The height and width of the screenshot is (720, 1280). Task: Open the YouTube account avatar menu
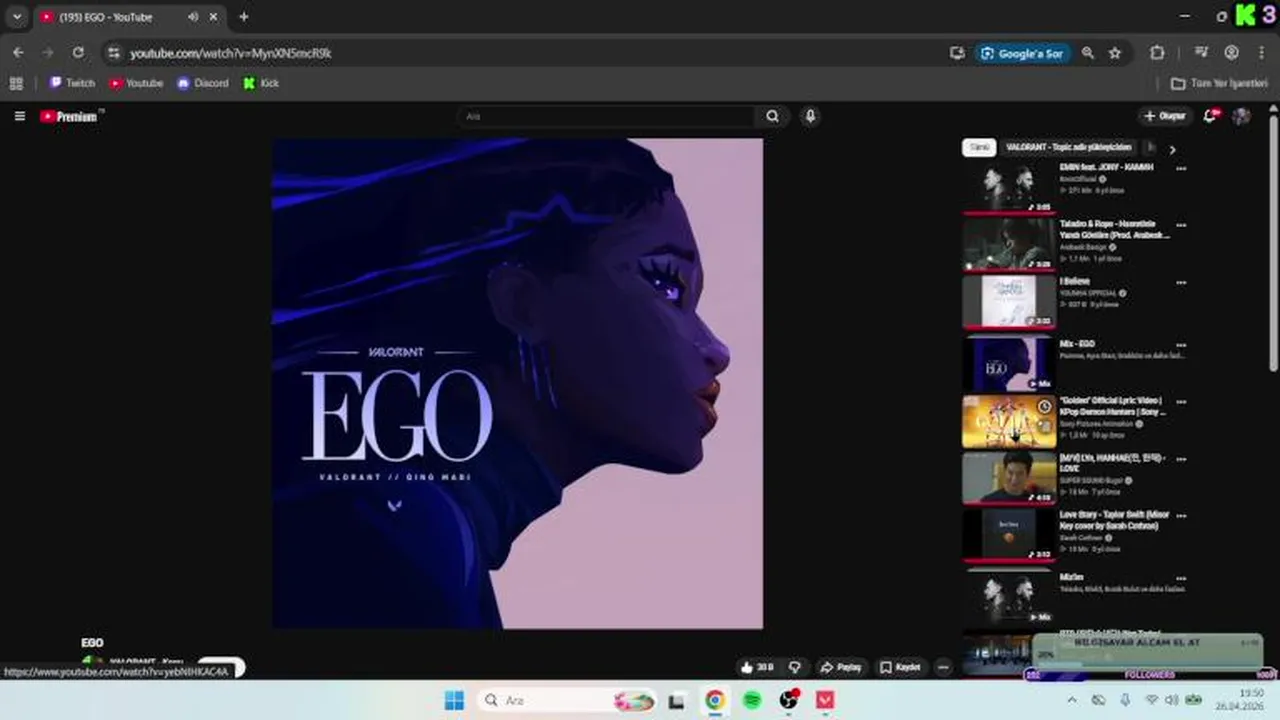(1241, 116)
